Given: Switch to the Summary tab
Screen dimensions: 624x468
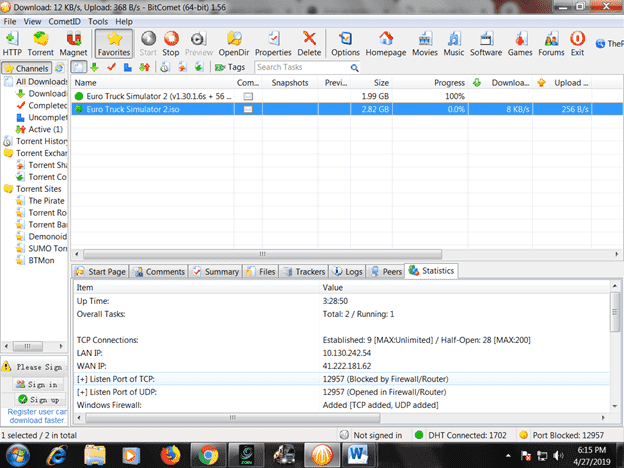Looking at the screenshot, I should click(x=215, y=271).
